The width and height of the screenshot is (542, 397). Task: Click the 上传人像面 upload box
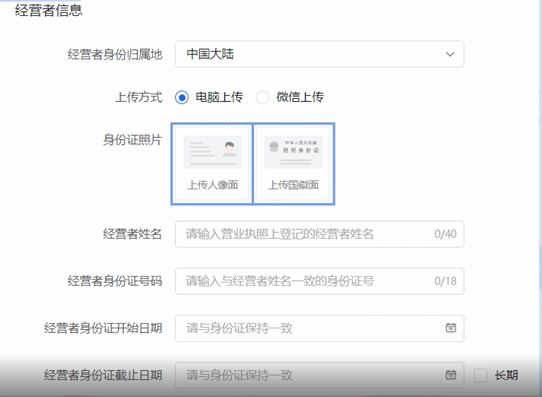click(212, 164)
